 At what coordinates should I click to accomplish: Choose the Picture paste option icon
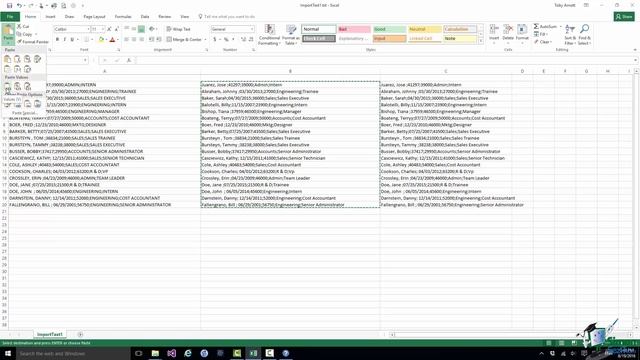pos(27,104)
